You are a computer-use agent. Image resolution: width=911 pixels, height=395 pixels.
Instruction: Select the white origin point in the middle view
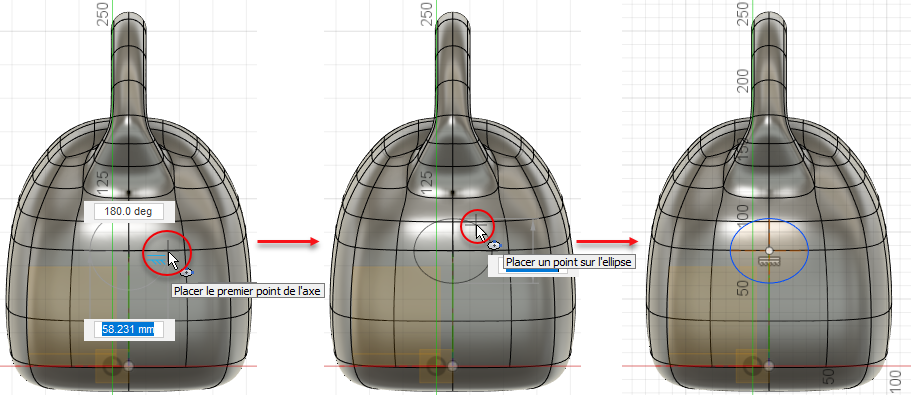[x=453, y=366]
